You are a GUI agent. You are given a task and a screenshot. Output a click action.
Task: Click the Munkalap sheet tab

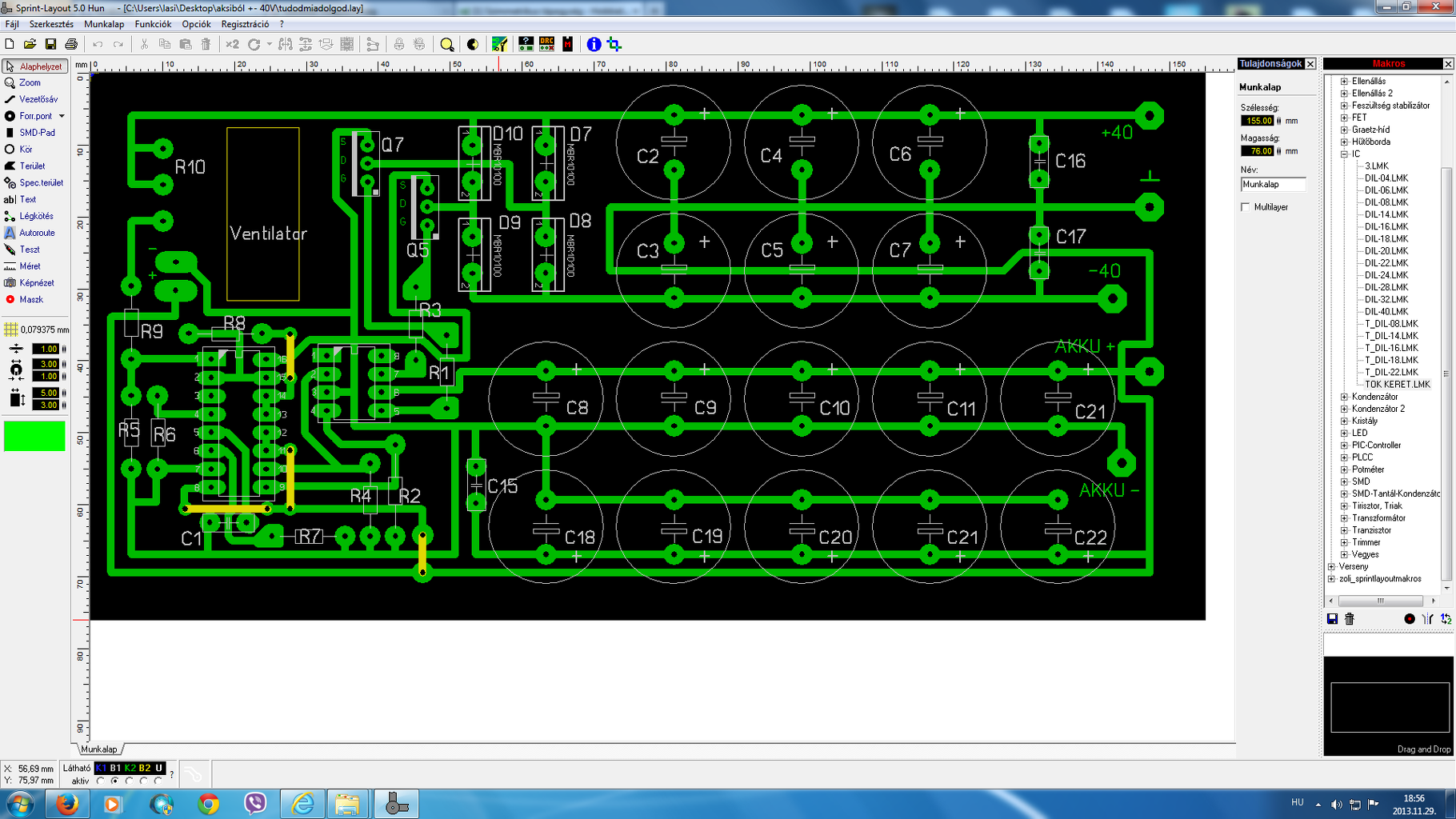coord(99,749)
